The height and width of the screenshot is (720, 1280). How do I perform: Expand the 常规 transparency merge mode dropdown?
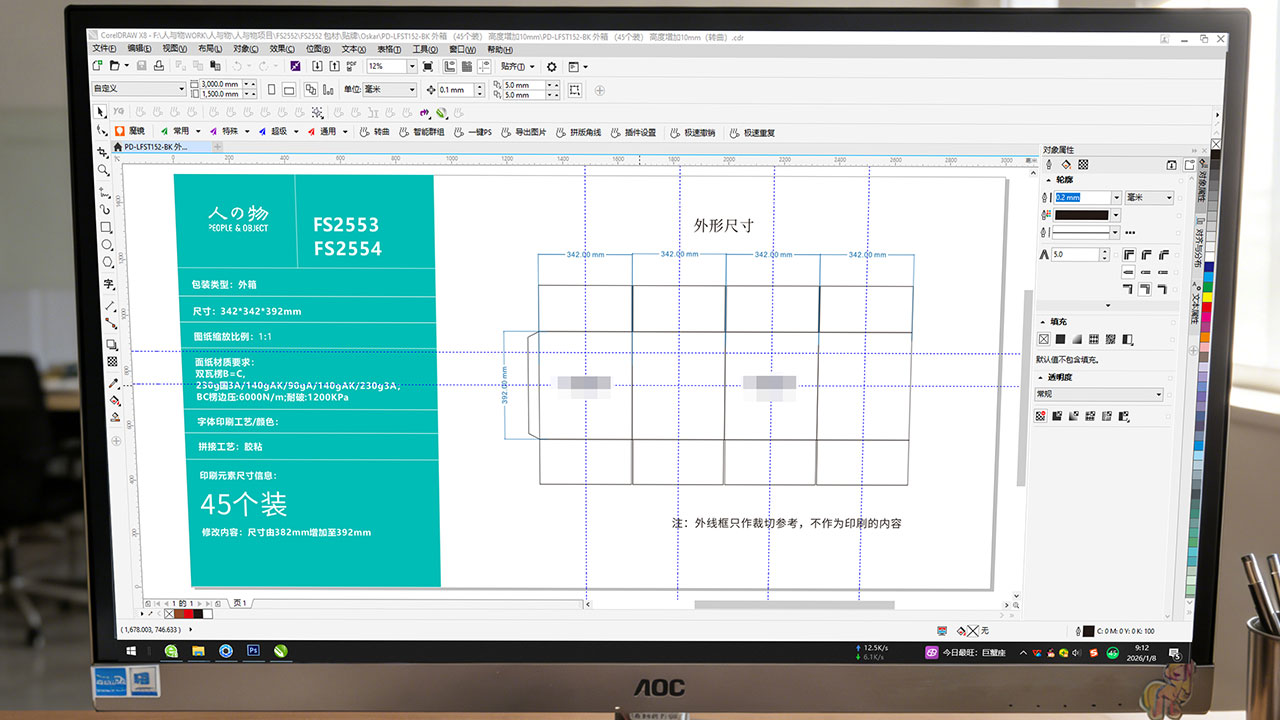click(x=1159, y=395)
